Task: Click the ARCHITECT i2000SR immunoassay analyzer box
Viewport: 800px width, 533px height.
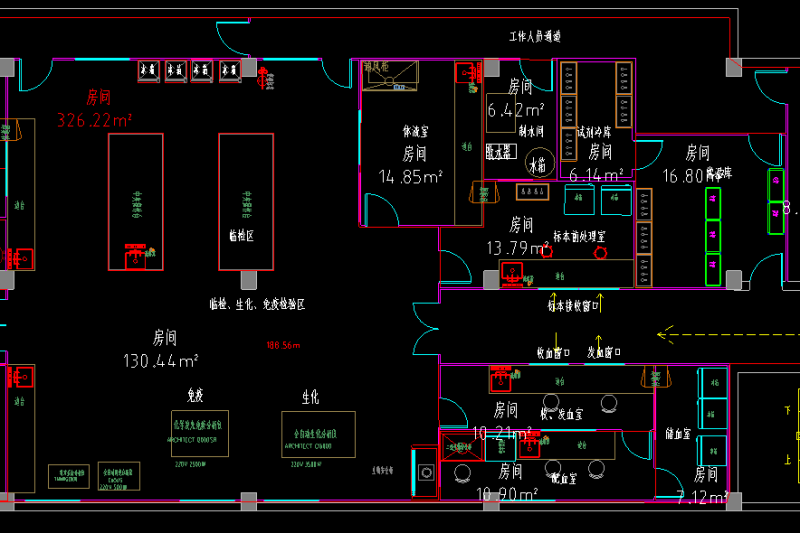Action: [x=200, y=433]
